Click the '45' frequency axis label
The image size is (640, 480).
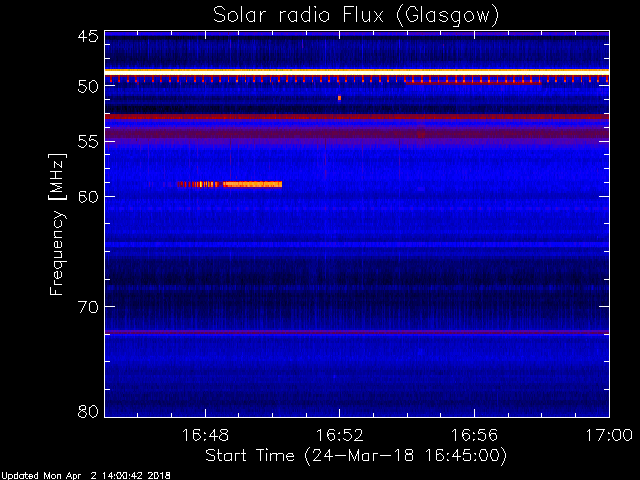[88, 36]
